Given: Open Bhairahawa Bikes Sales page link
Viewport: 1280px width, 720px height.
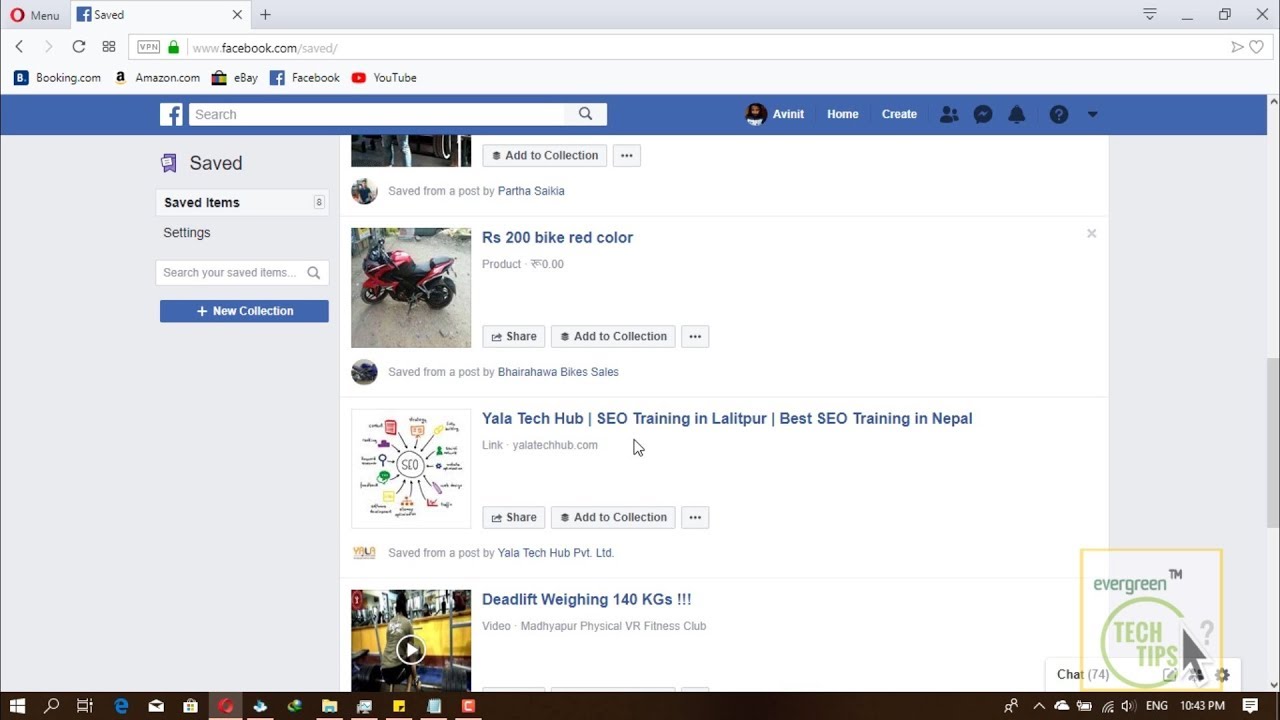Looking at the screenshot, I should click(x=558, y=372).
